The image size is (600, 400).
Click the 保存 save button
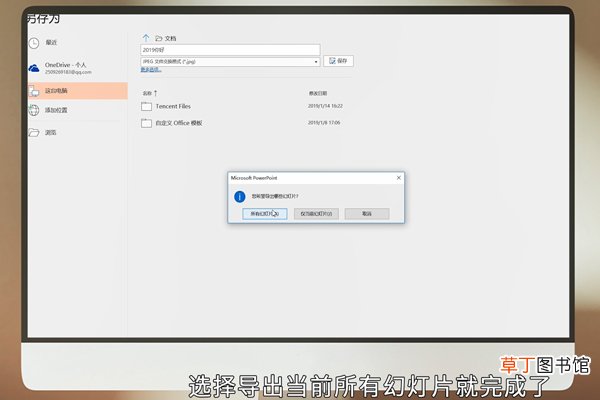point(338,61)
